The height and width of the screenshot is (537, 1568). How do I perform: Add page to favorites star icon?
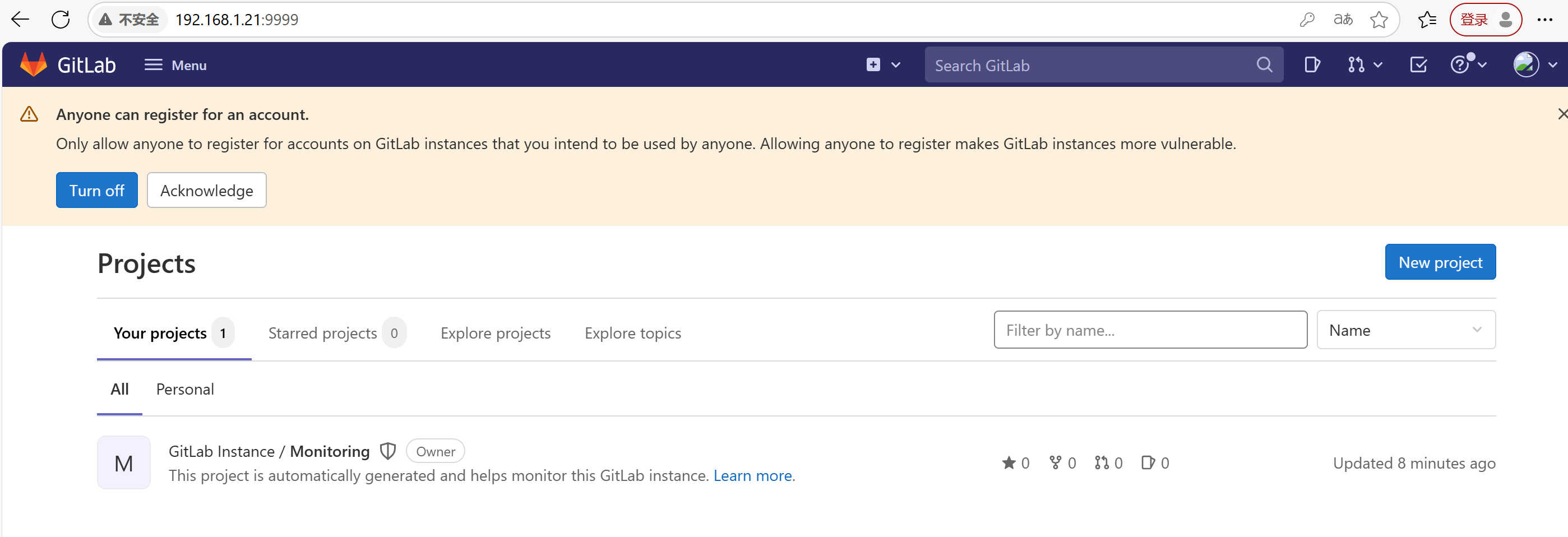click(x=1379, y=20)
